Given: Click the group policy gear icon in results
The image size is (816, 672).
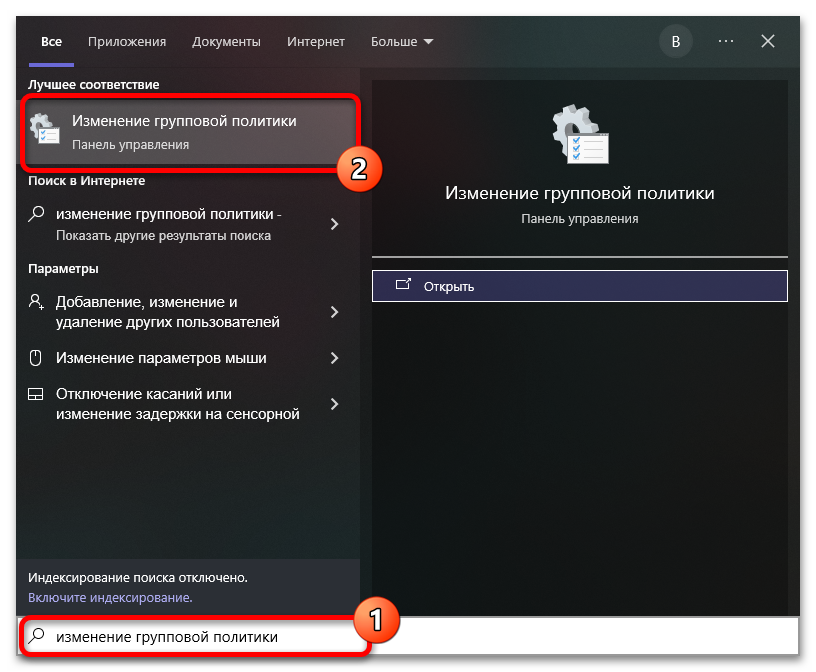Looking at the screenshot, I should [44, 129].
